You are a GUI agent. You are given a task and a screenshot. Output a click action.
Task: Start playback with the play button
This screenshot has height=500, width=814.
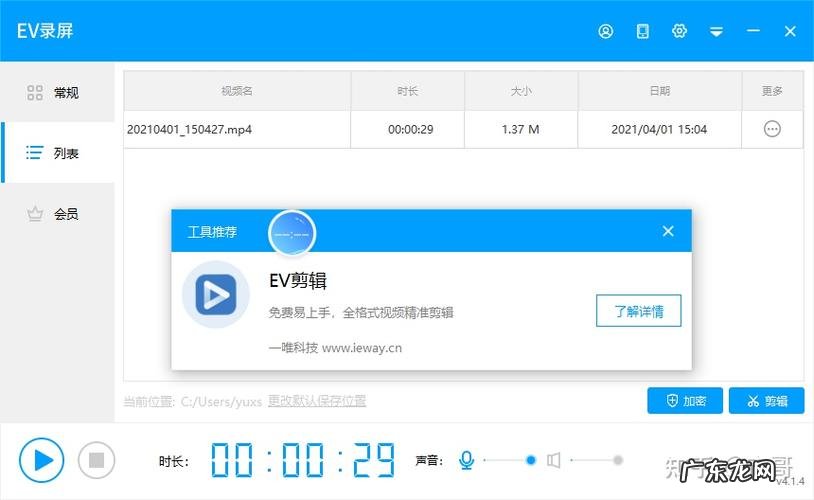coord(41,460)
